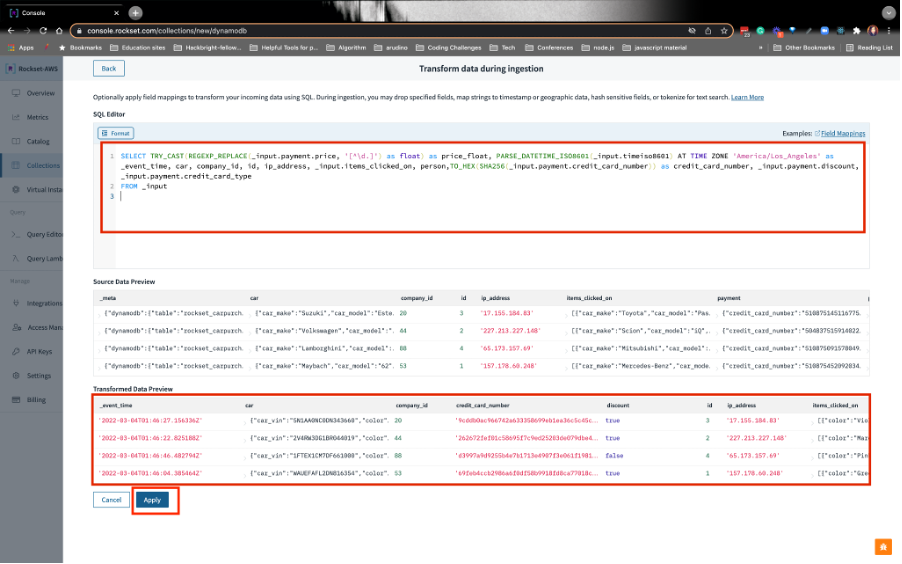Close the Console tab
Viewport: 902px width, 564px height.
(116, 13)
